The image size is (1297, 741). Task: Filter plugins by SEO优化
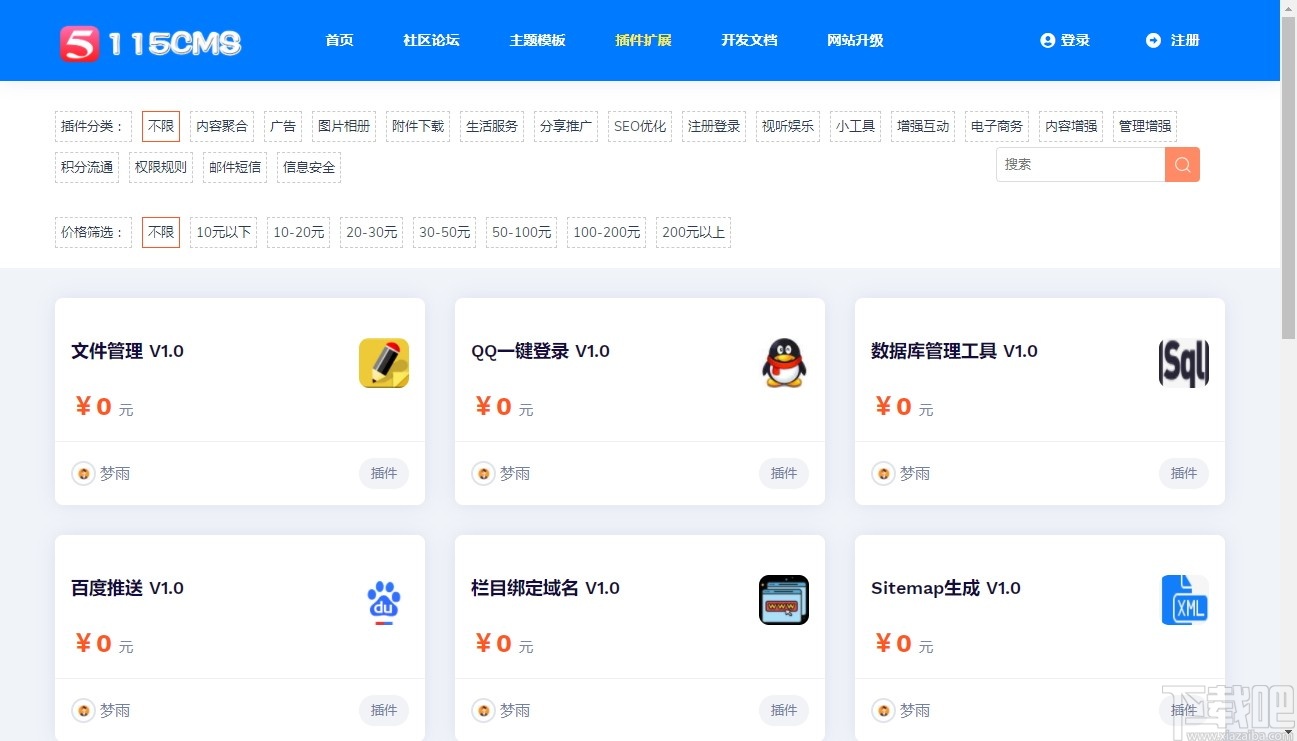640,126
